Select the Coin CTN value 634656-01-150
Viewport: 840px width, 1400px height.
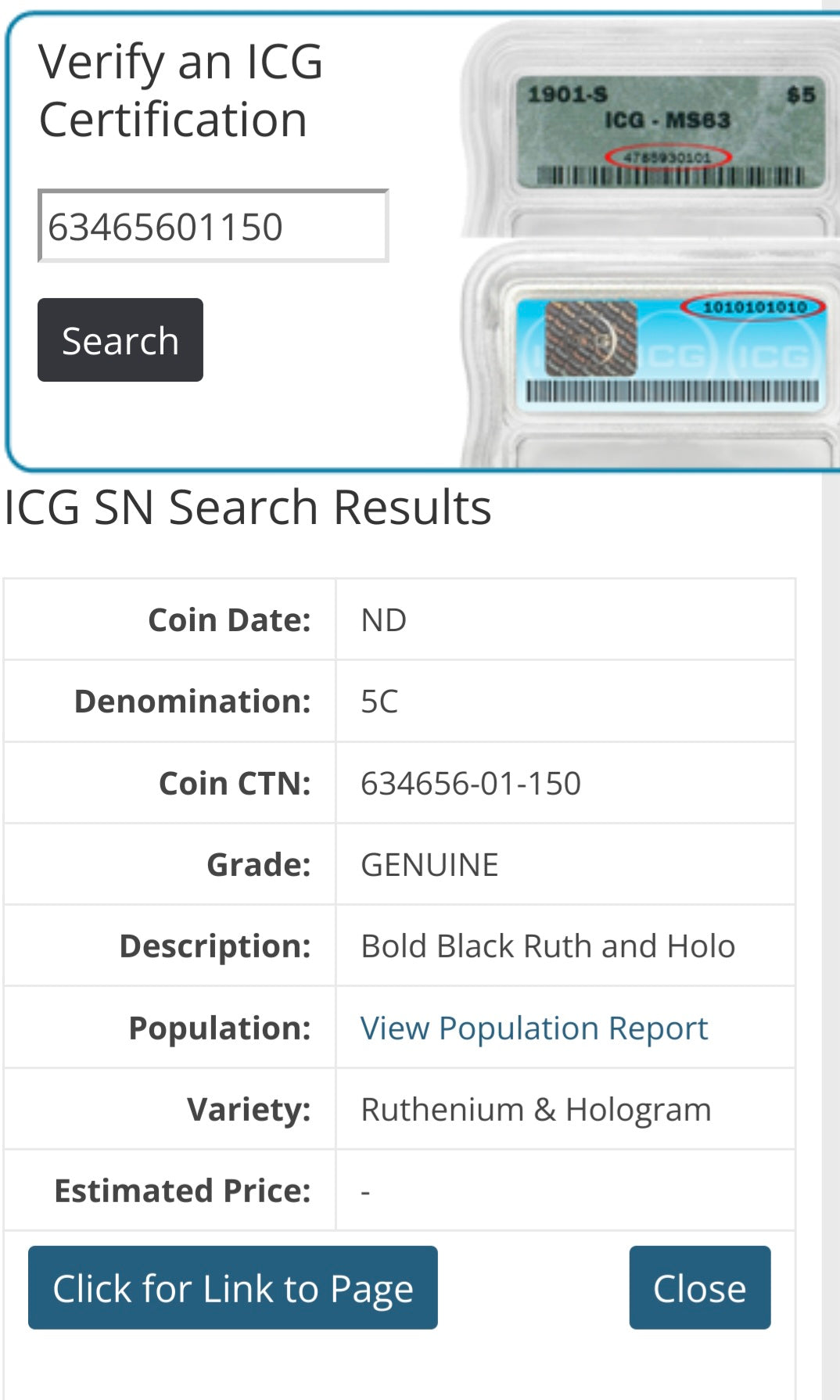click(x=470, y=783)
